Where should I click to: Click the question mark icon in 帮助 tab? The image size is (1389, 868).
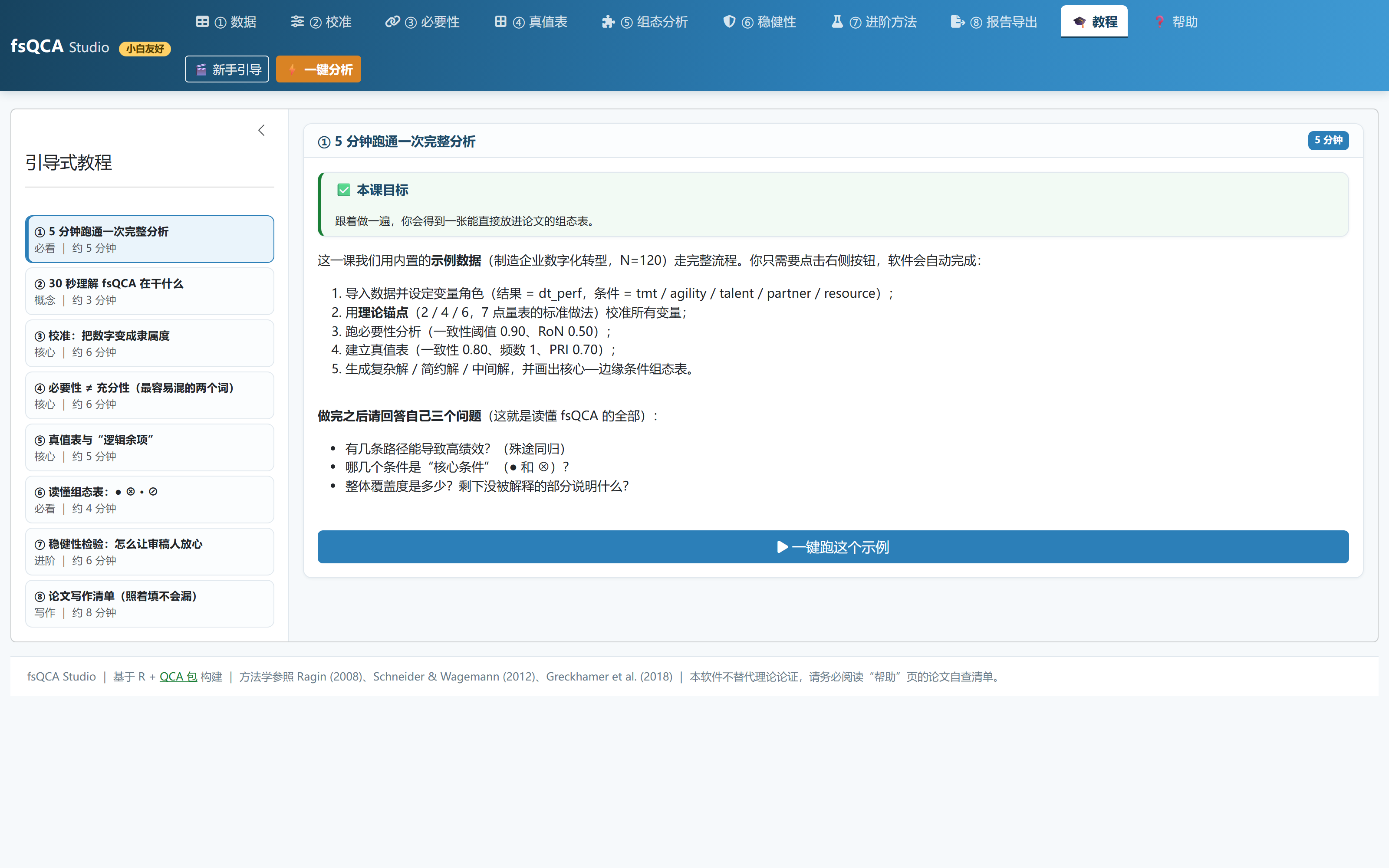pyautogui.click(x=1160, y=22)
